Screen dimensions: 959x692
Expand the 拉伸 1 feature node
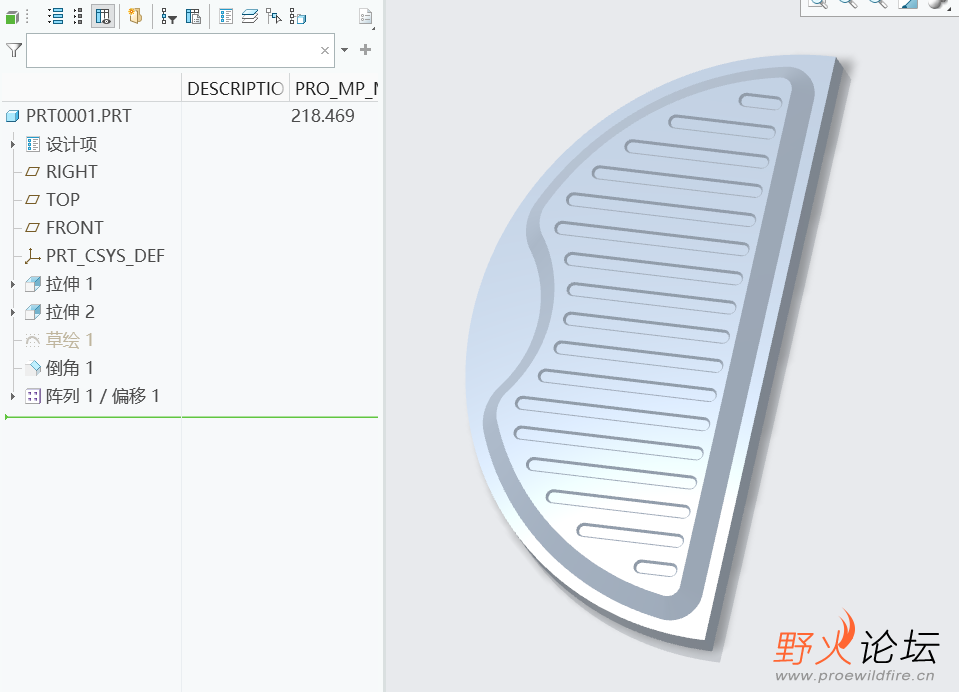(12, 284)
